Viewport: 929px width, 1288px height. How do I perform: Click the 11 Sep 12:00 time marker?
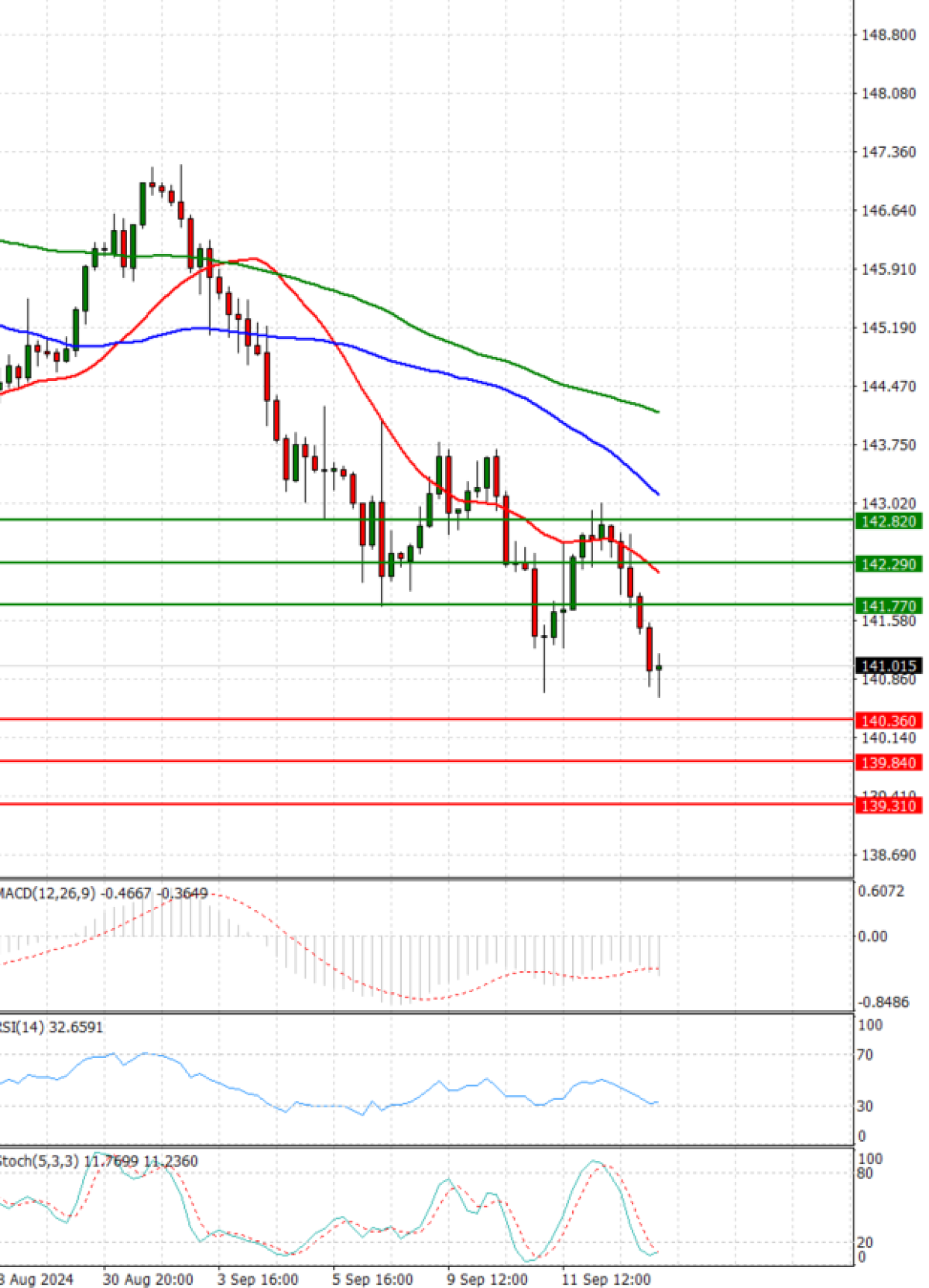coord(605,1279)
